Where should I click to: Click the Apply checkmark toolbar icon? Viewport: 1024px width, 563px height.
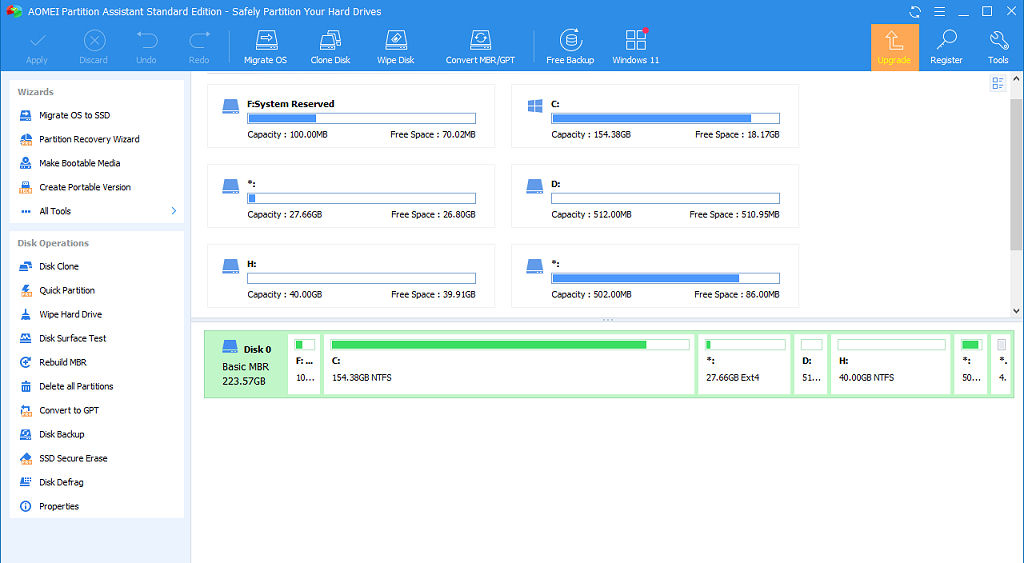pos(37,42)
